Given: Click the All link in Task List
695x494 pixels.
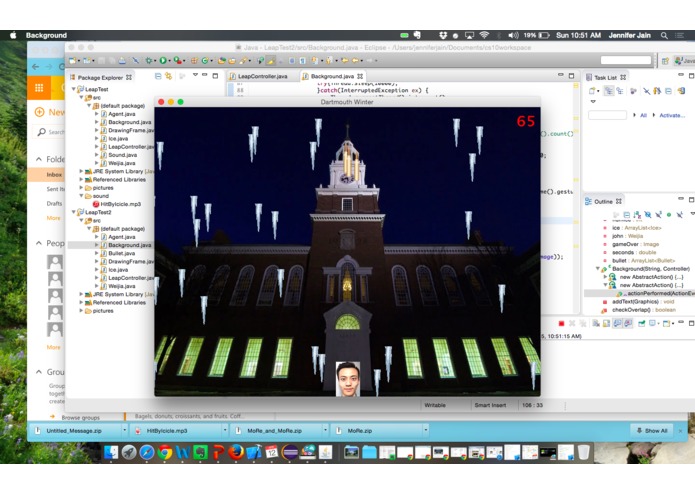Looking at the screenshot, I should (x=643, y=115).
